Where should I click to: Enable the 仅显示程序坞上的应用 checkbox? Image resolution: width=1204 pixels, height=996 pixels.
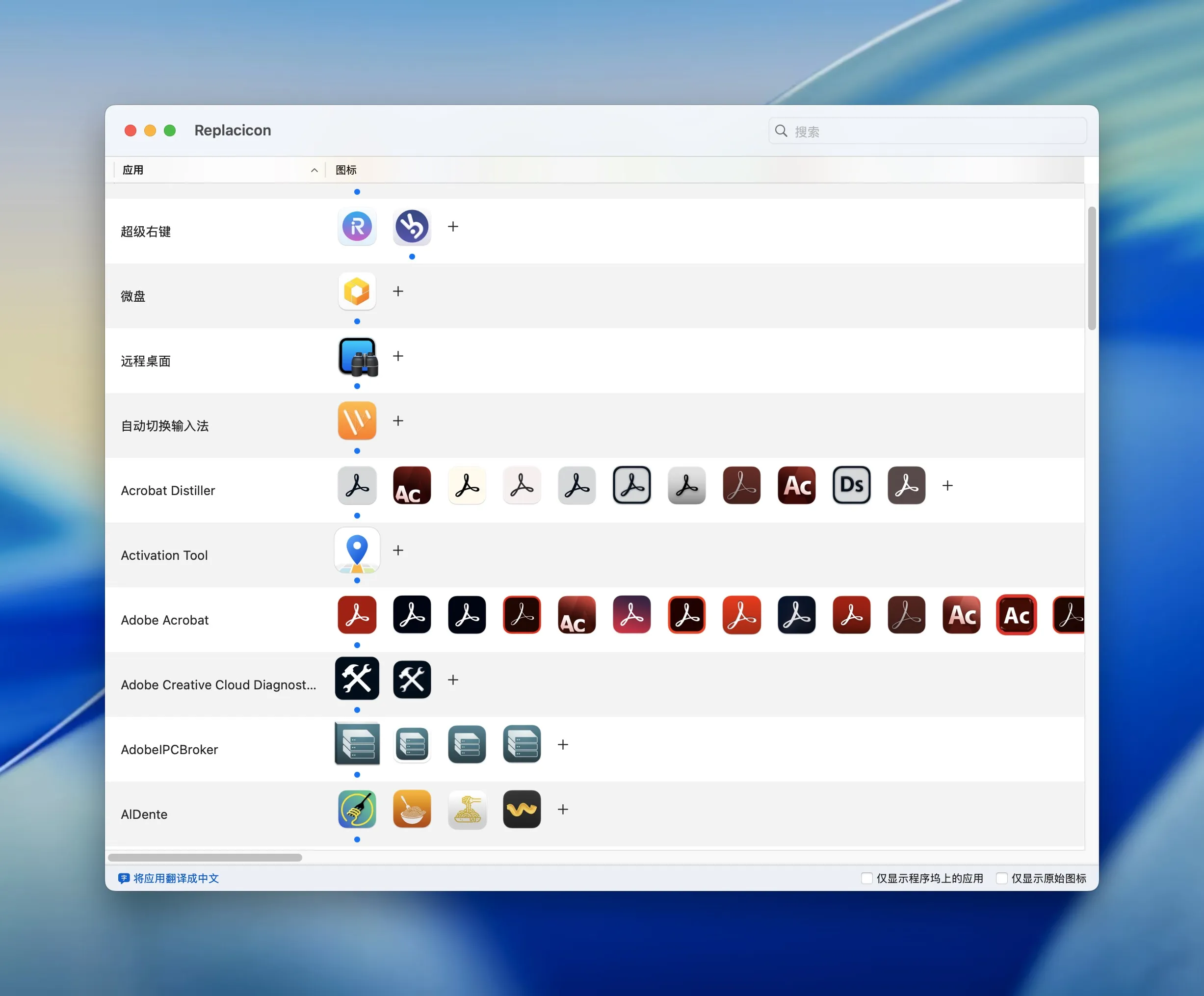click(866, 878)
